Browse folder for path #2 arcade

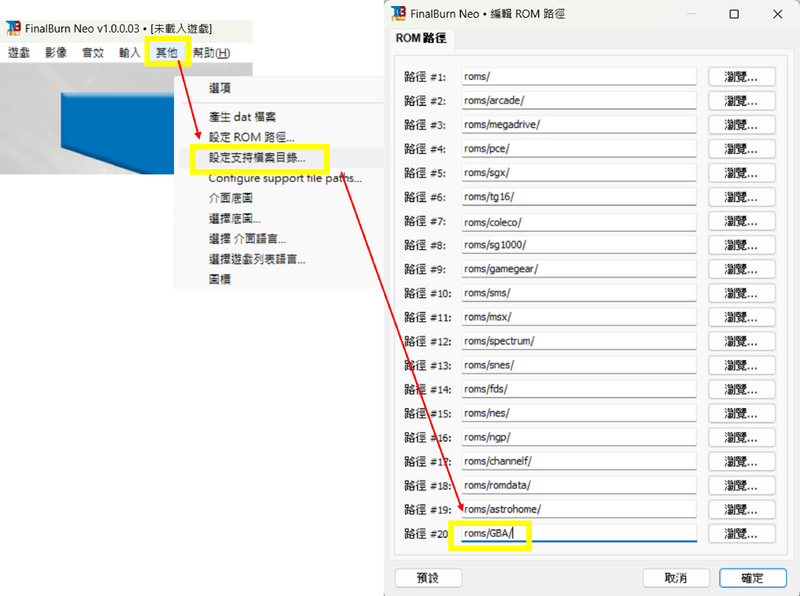pyautogui.click(x=742, y=101)
